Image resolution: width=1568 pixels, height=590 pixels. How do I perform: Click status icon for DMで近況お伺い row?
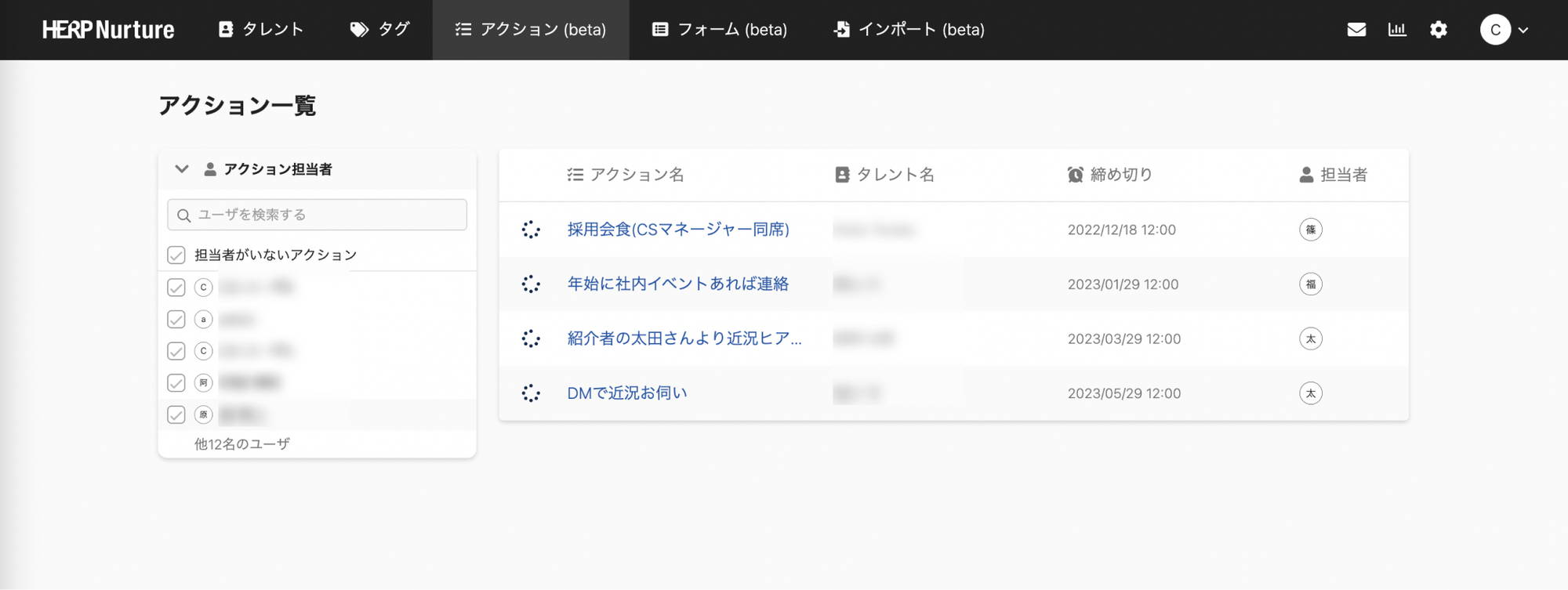tap(531, 393)
